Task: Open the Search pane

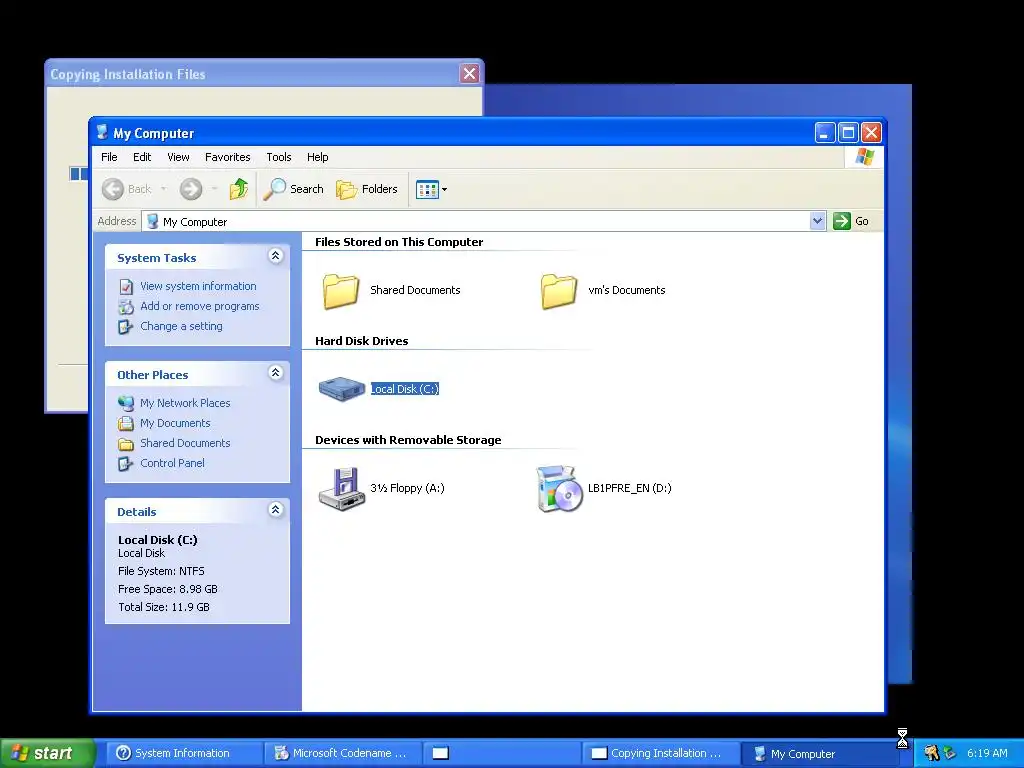Action: (x=293, y=189)
